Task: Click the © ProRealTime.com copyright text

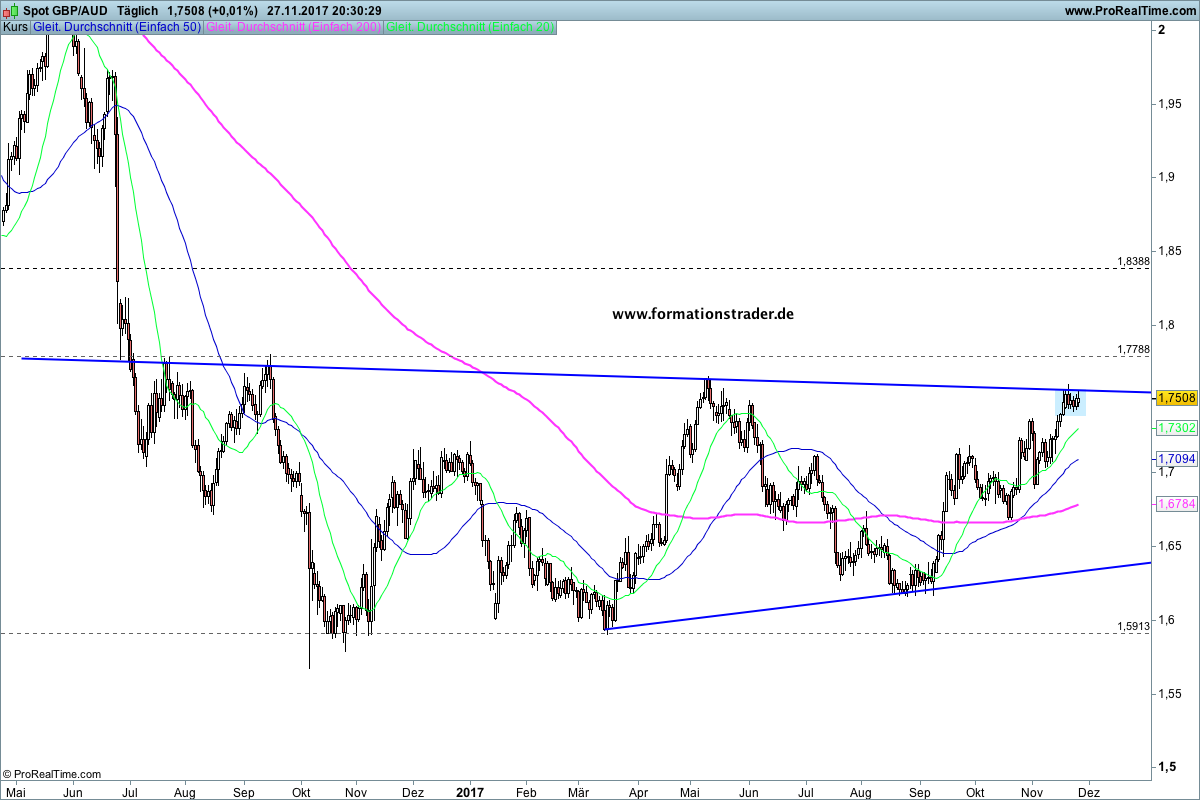Action: point(52,774)
